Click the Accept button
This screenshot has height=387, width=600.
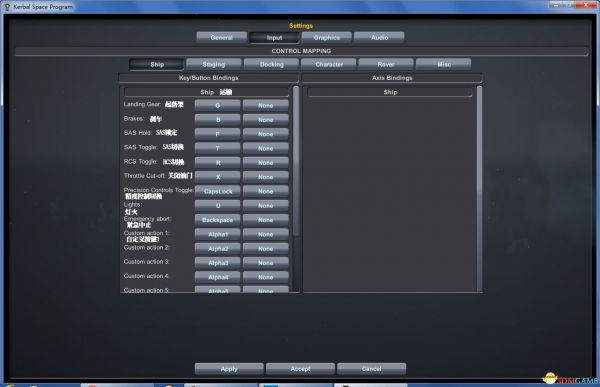300,369
